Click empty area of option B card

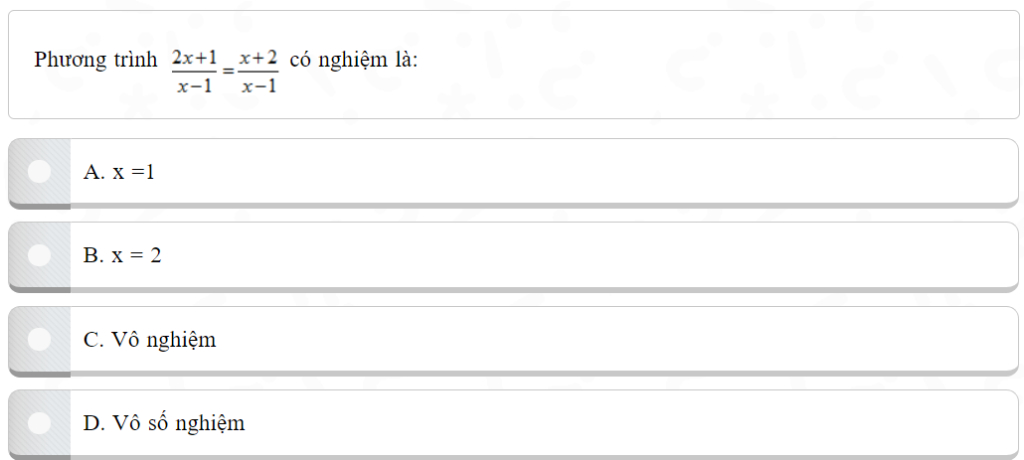point(588,255)
